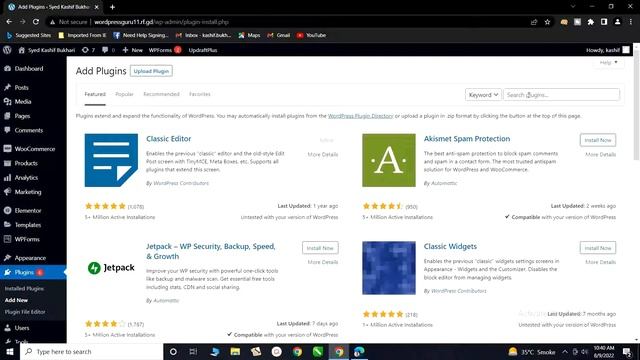Image resolution: width=640 pixels, height=360 pixels.
Task: Open the Maps bookmark
Action: [249, 36]
